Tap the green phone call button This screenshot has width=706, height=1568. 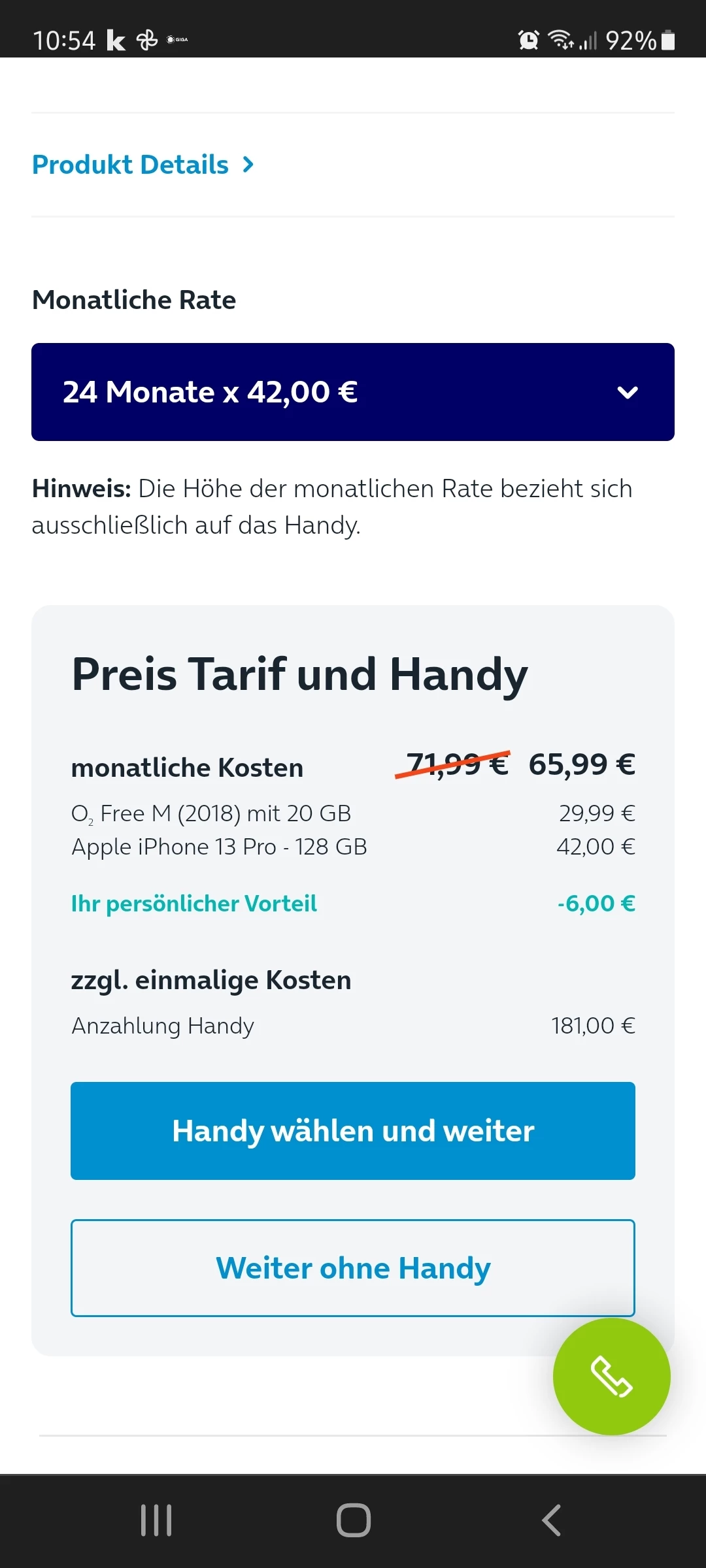pyautogui.click(x=611, y=1376)
